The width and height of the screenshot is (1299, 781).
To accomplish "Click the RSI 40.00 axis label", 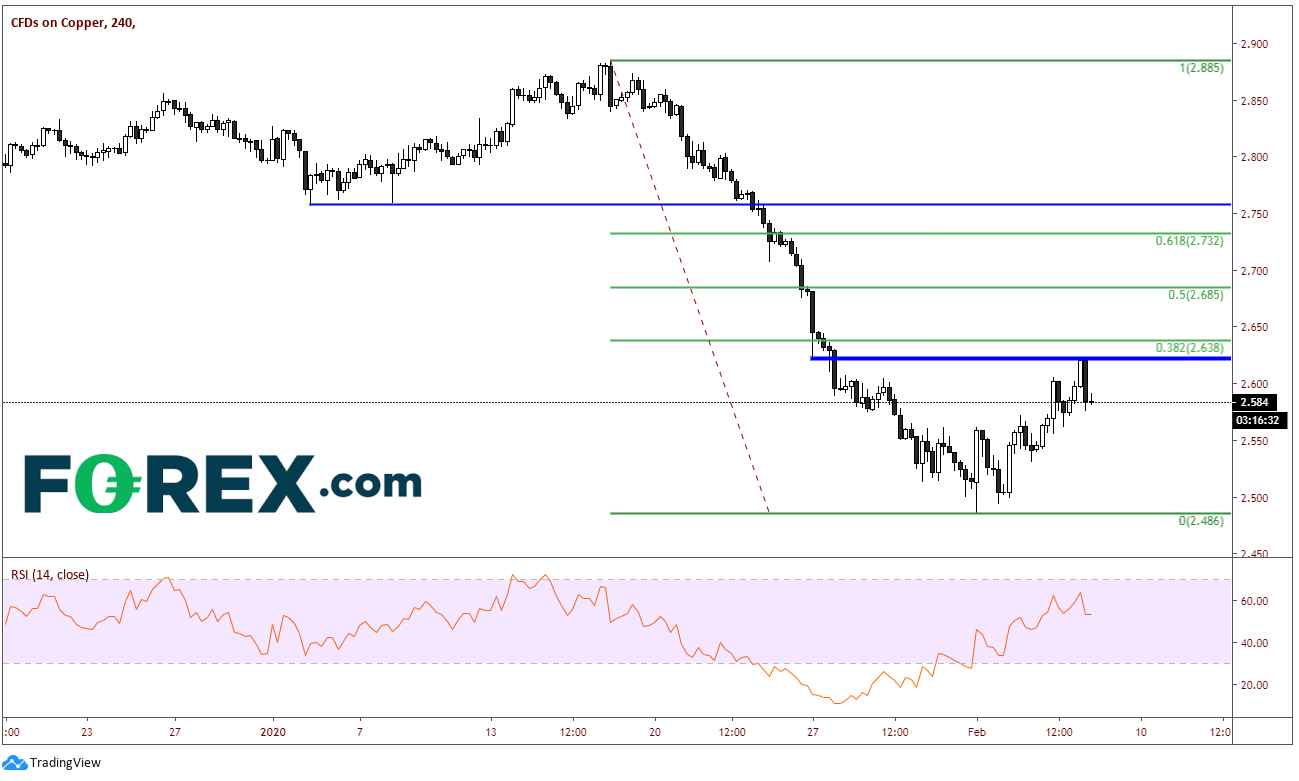I will (x=1255, y=643).
